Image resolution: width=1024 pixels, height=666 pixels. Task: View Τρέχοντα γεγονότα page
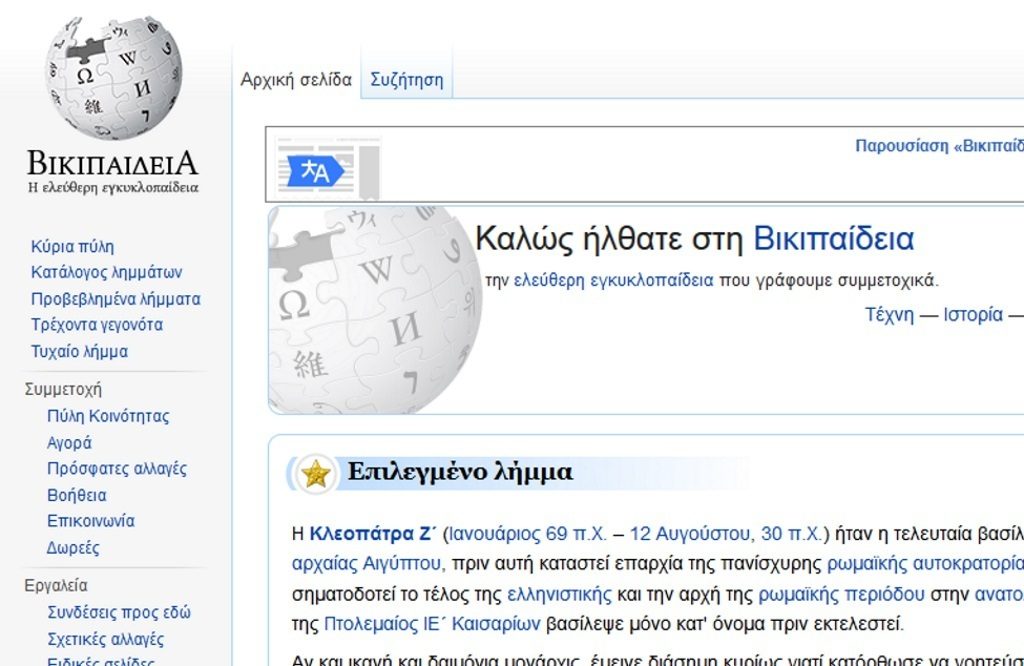(x=96, y=325)
